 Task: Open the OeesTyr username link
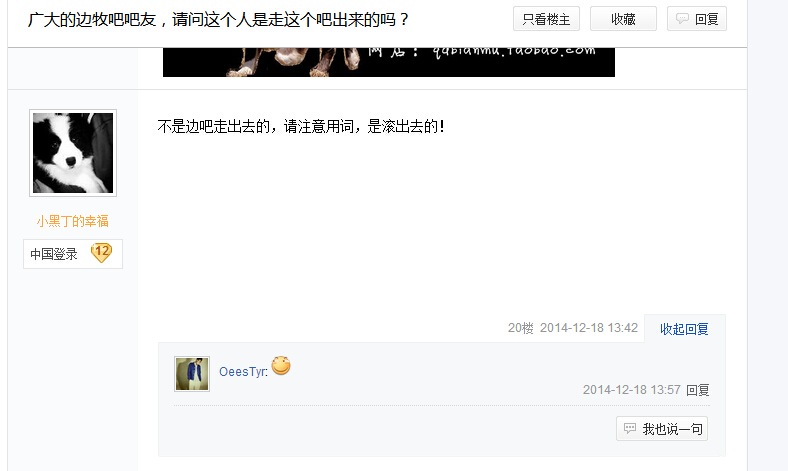click(x=242, y=372)
